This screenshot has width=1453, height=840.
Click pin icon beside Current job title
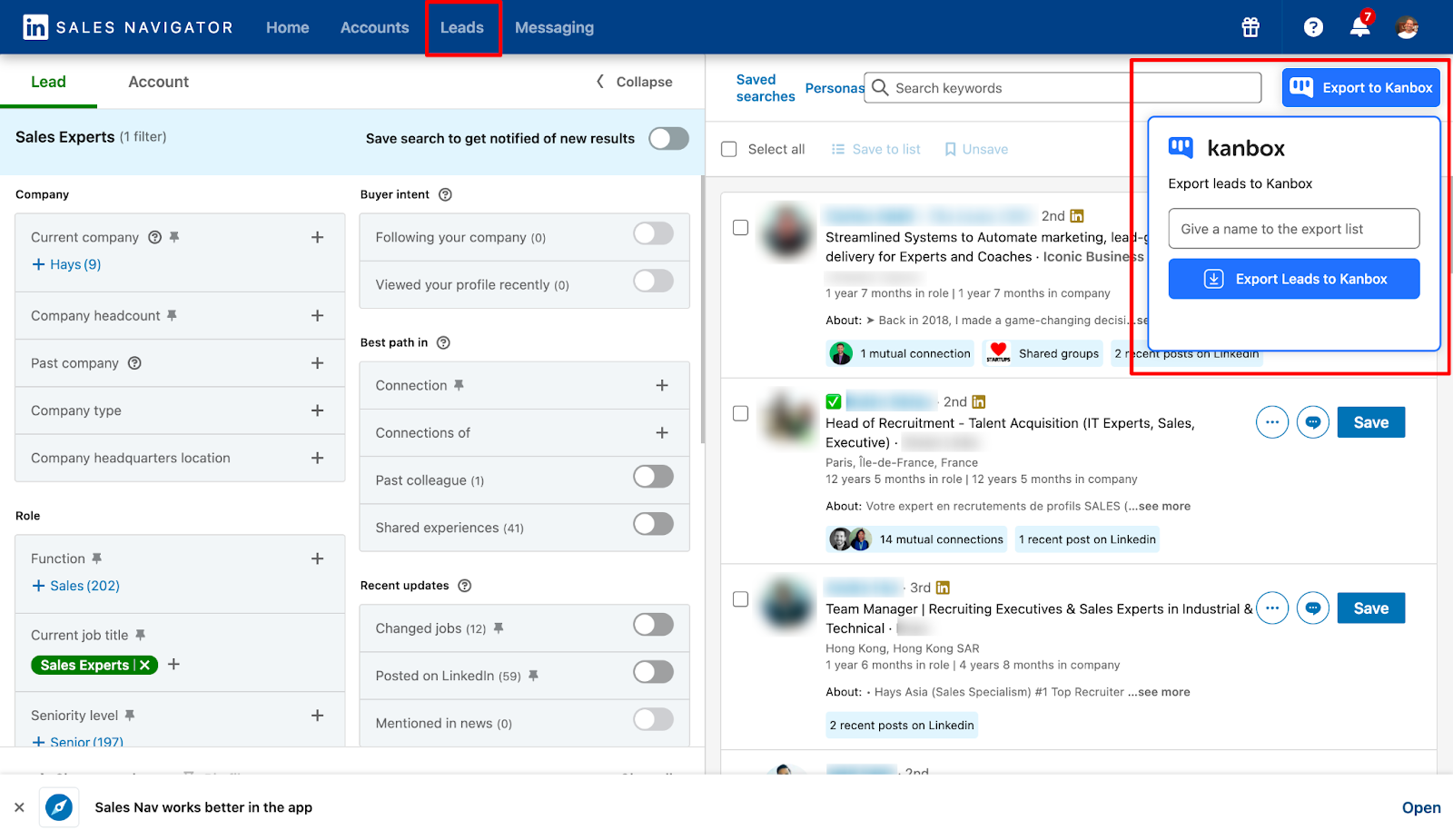pyautogui.click(x=140, y=635)
